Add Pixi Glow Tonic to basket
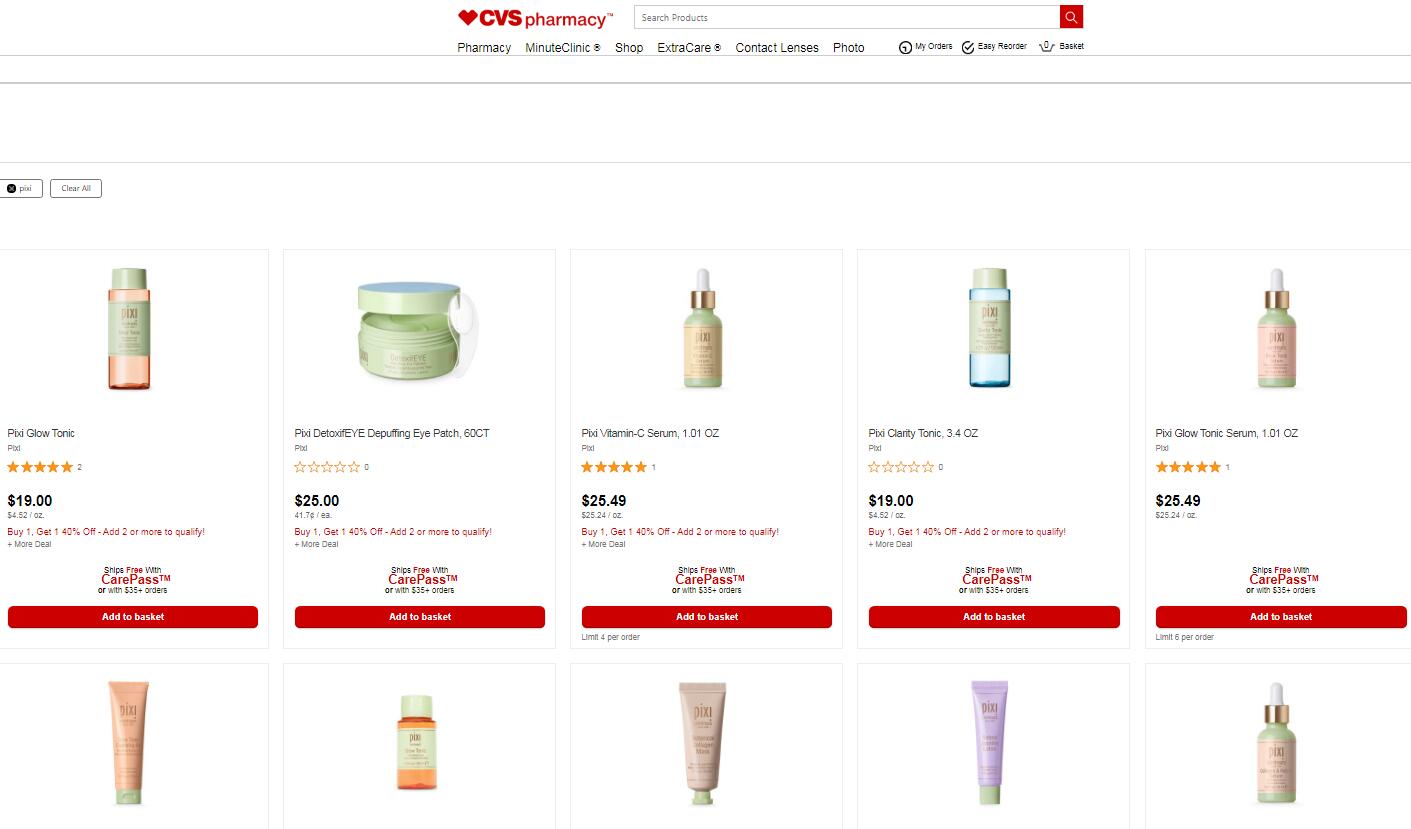This screenshot has height=829, width=1411. (133, 617)
